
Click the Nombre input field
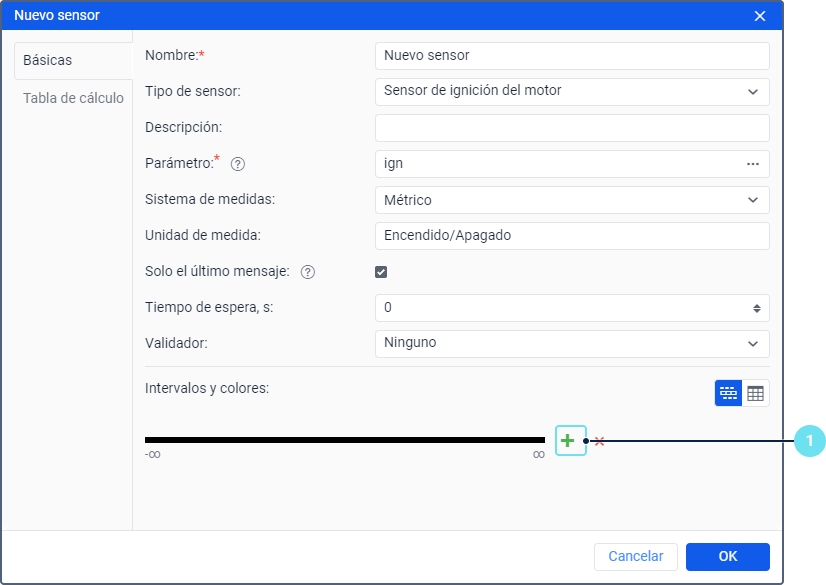coord(572,56)
